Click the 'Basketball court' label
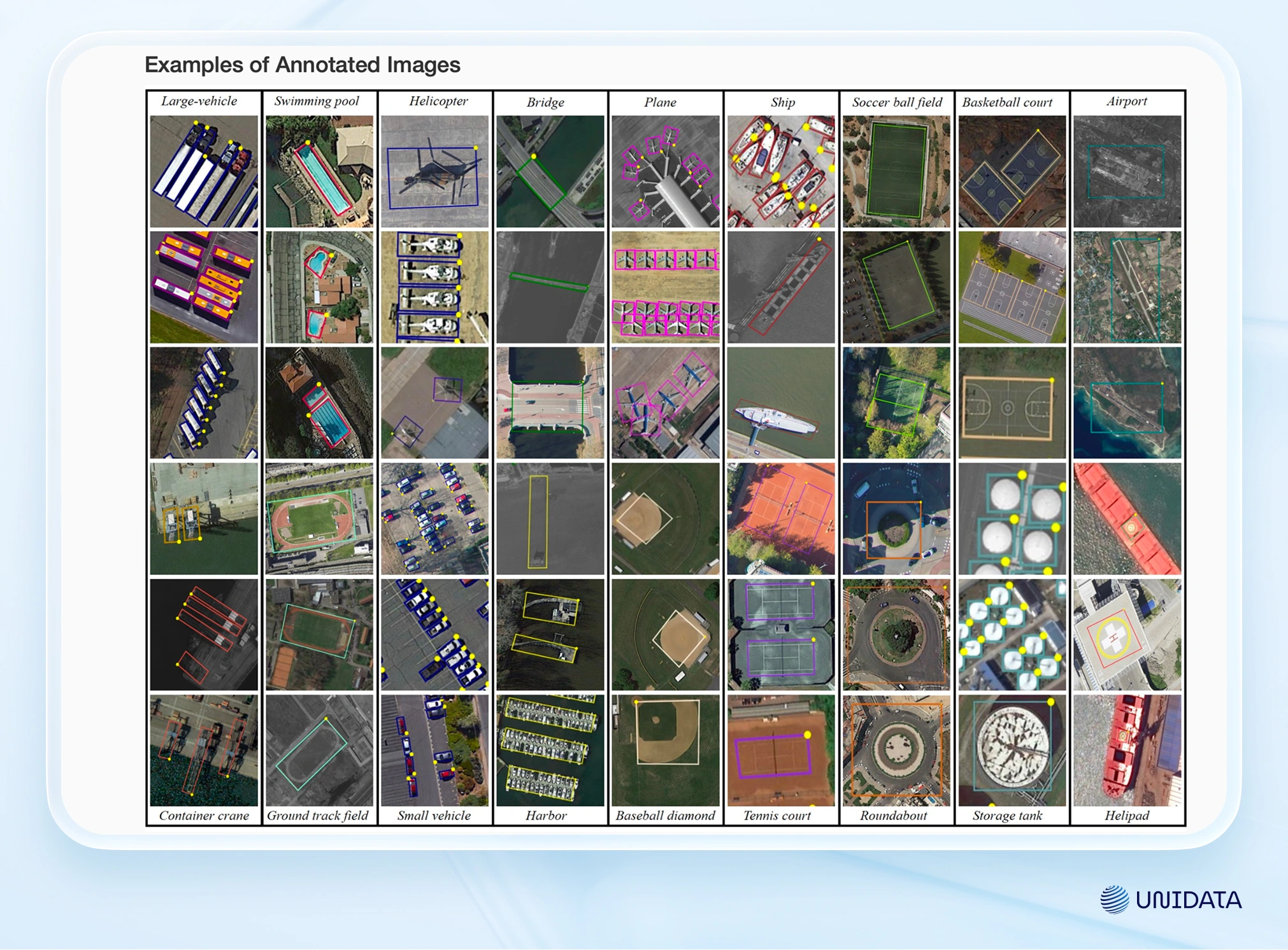 (1007, 102)
